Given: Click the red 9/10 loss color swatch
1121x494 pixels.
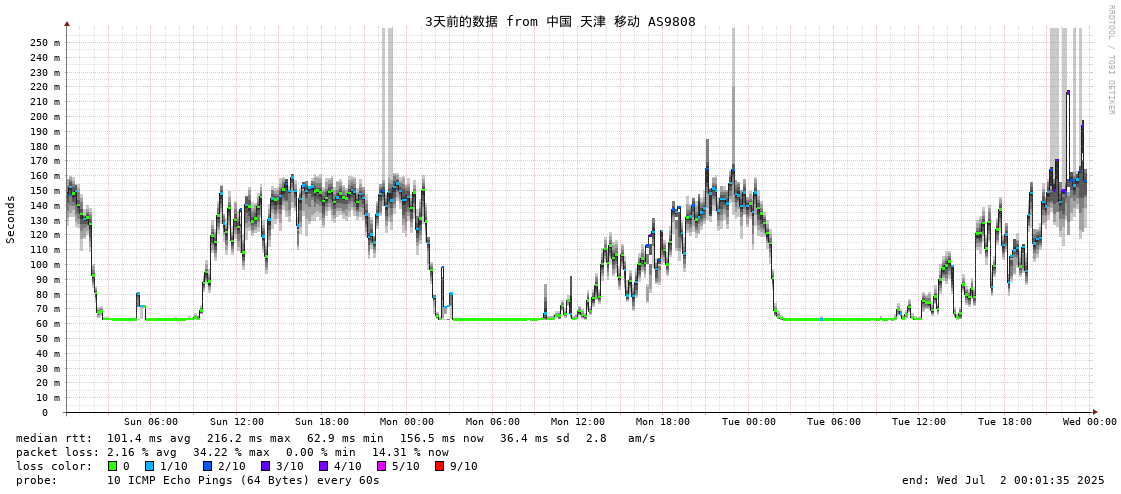Looking at the screenshot, I should pos(440,466).
